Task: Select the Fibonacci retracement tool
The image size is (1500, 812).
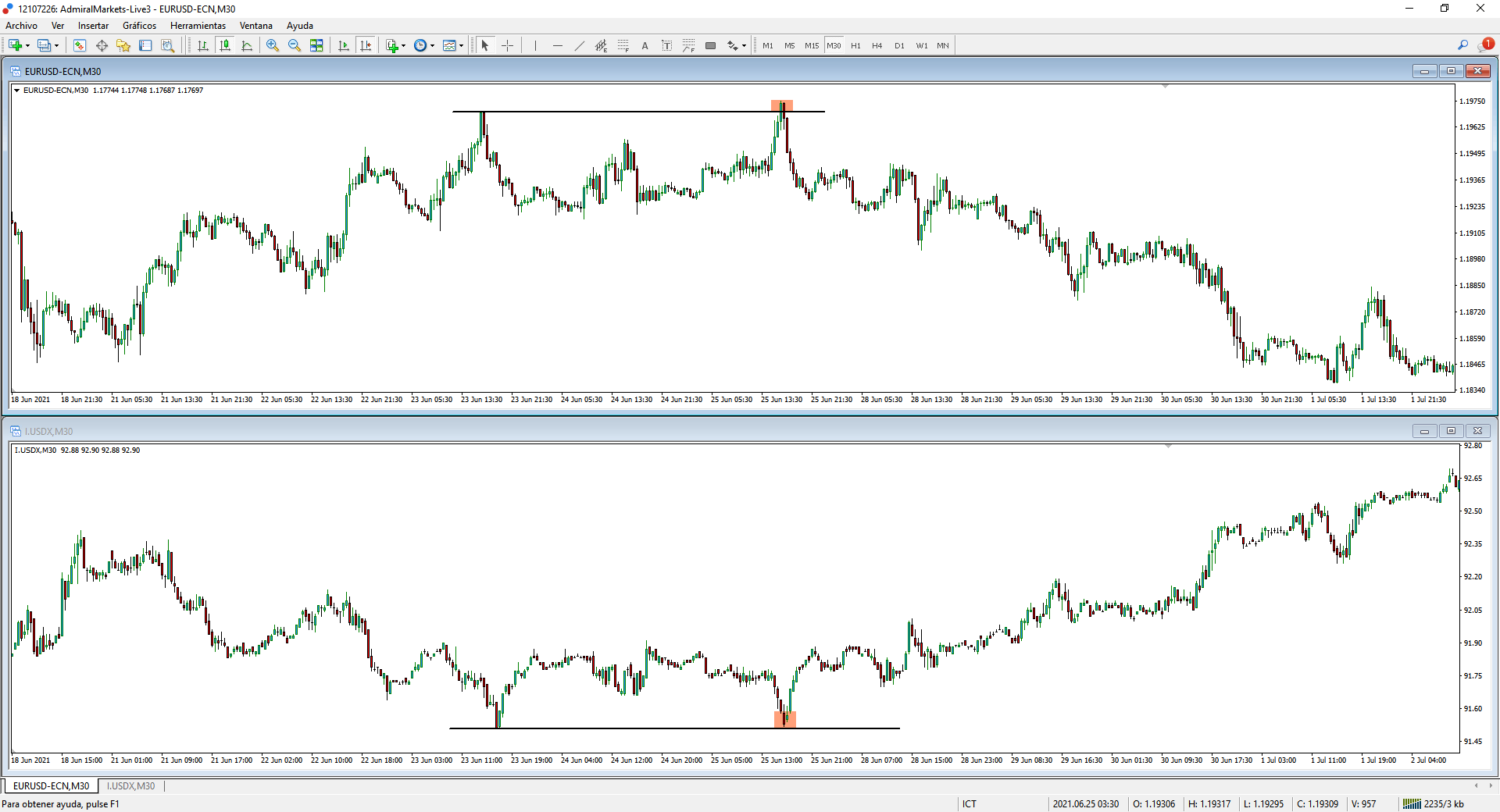Action: [x=624, y=45]
